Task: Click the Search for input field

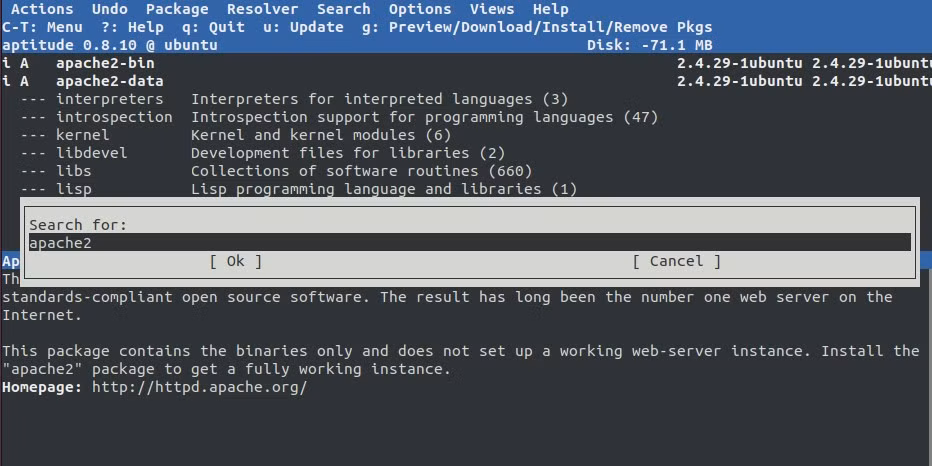Action: [470, 243]
